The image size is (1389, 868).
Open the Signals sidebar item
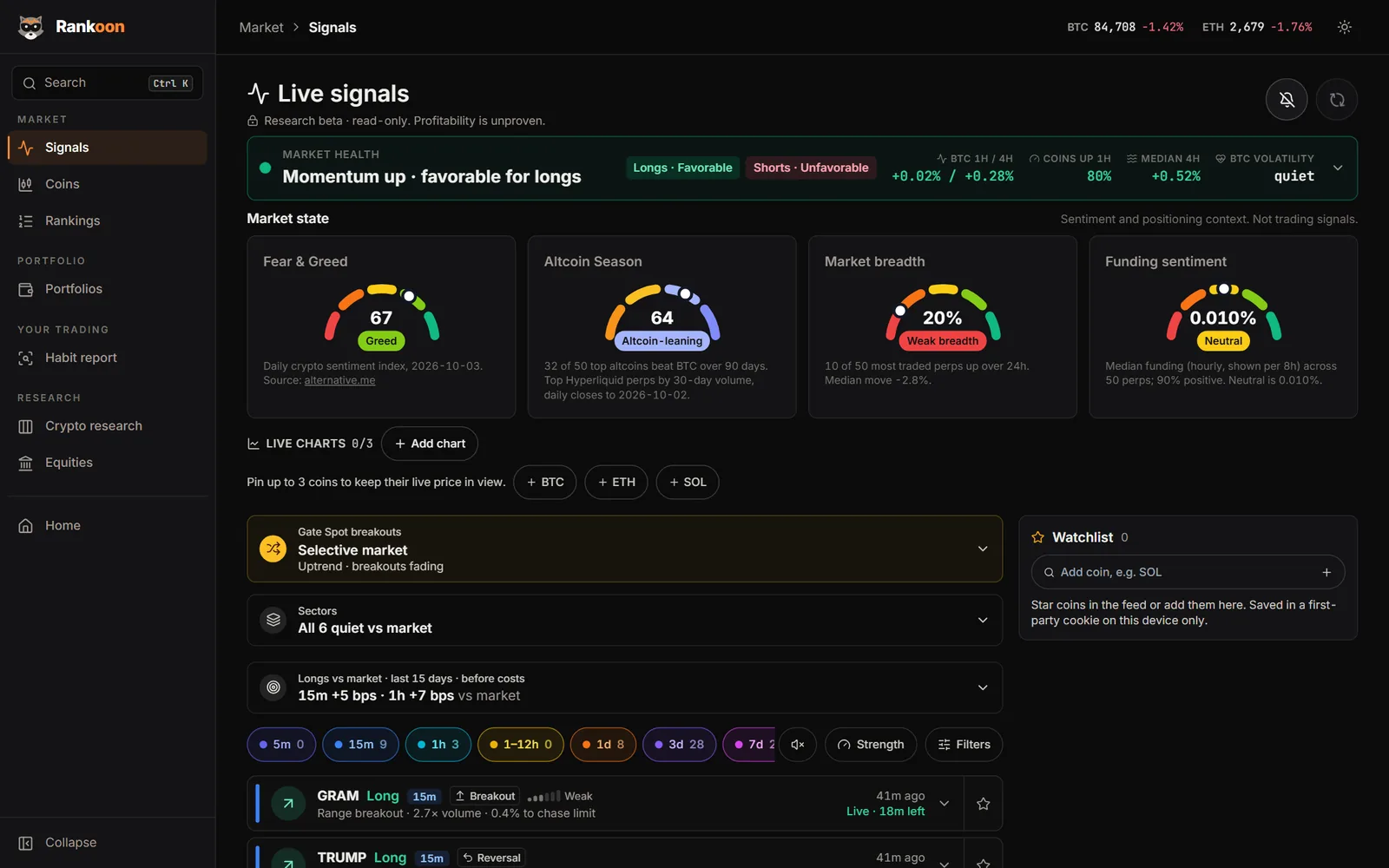[108, 148]
